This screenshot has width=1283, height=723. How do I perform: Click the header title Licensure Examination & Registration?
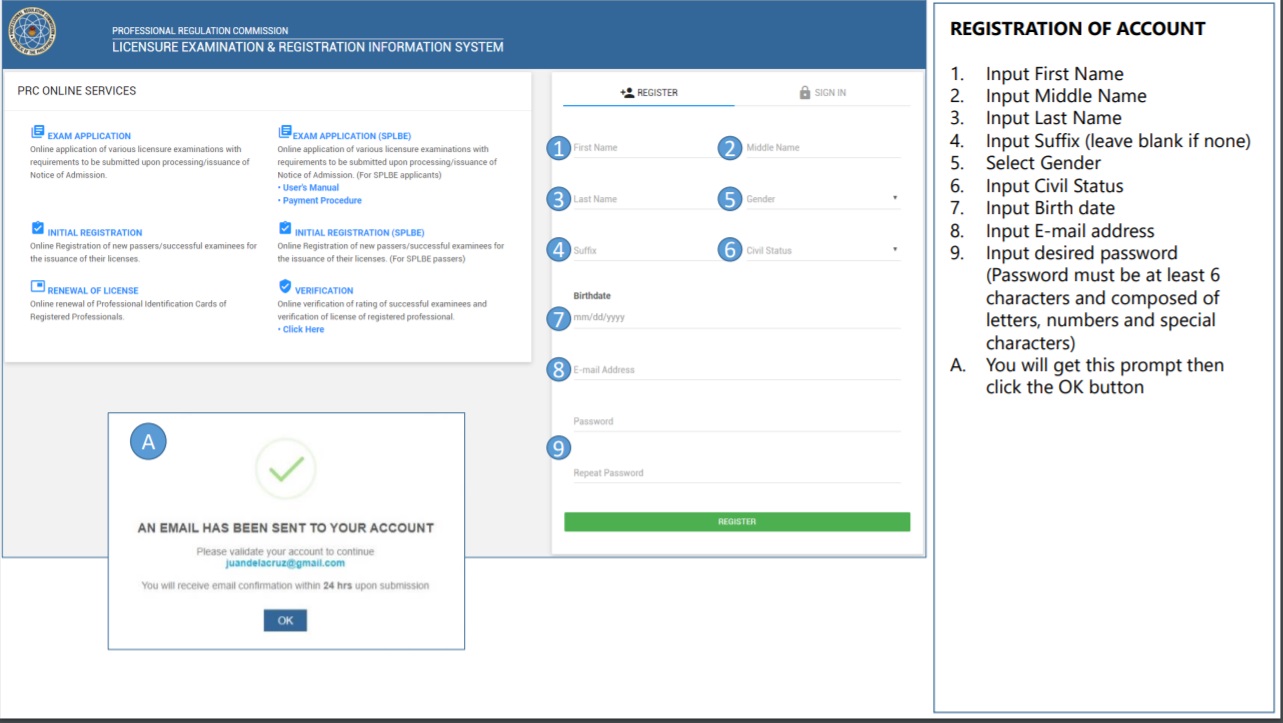pyautogui.click(x=308, y=47)
